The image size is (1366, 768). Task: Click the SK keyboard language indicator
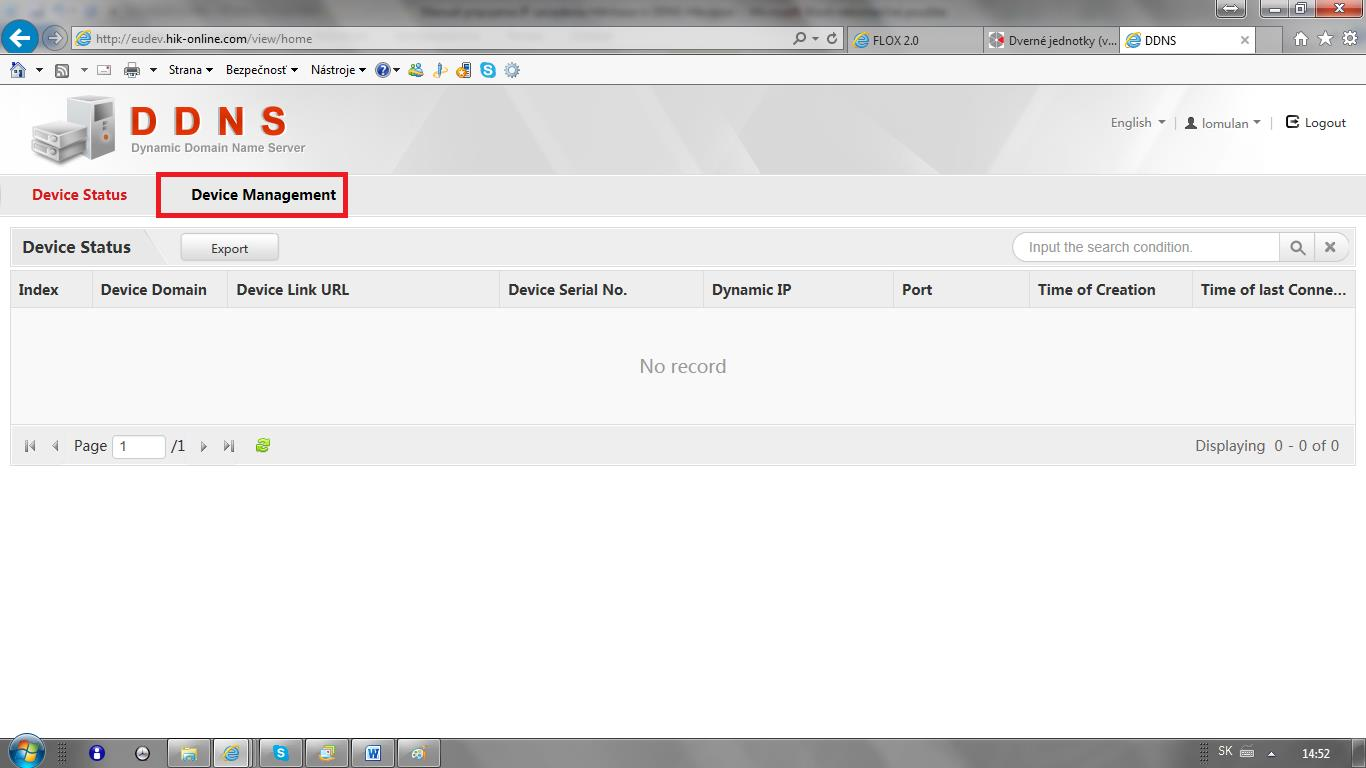[1225, 752]
